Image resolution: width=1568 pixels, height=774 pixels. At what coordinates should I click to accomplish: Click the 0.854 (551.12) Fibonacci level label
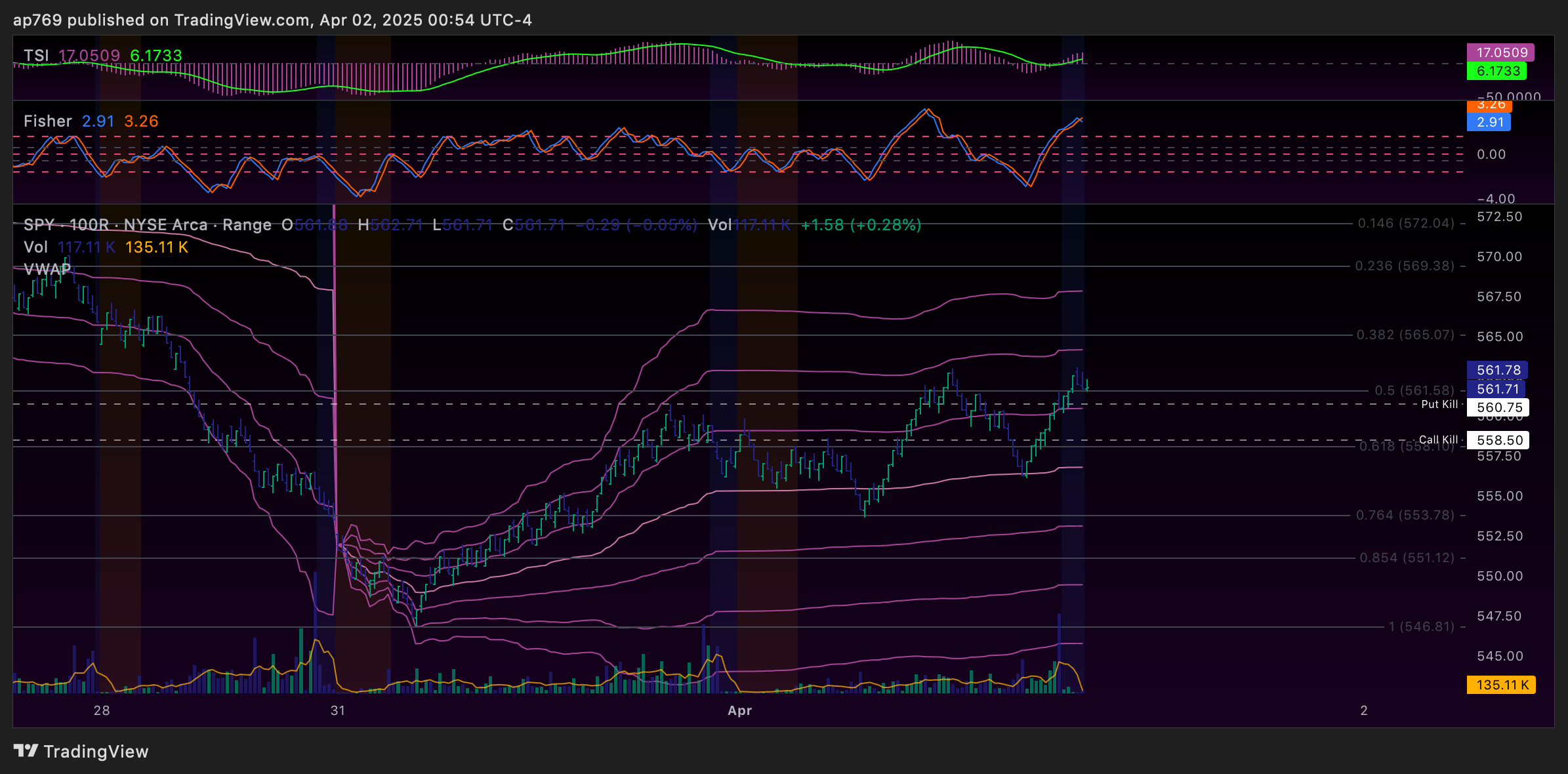pos(1407,558)
